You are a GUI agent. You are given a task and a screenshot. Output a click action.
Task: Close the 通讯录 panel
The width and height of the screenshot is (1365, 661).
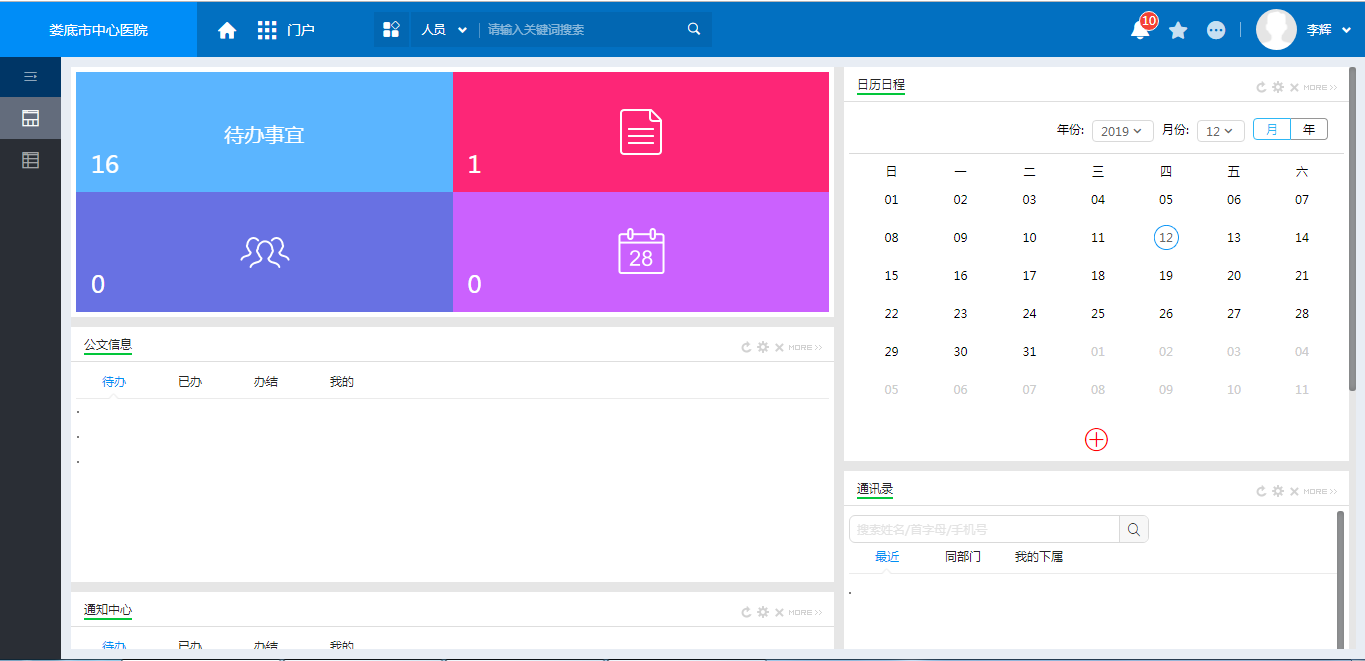click(x=1294, y=491)
